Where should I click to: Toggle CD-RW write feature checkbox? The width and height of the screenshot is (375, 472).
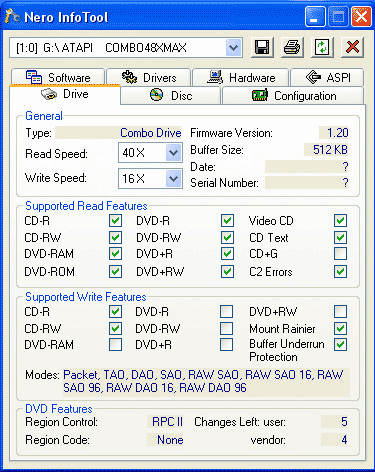(115, 329)
